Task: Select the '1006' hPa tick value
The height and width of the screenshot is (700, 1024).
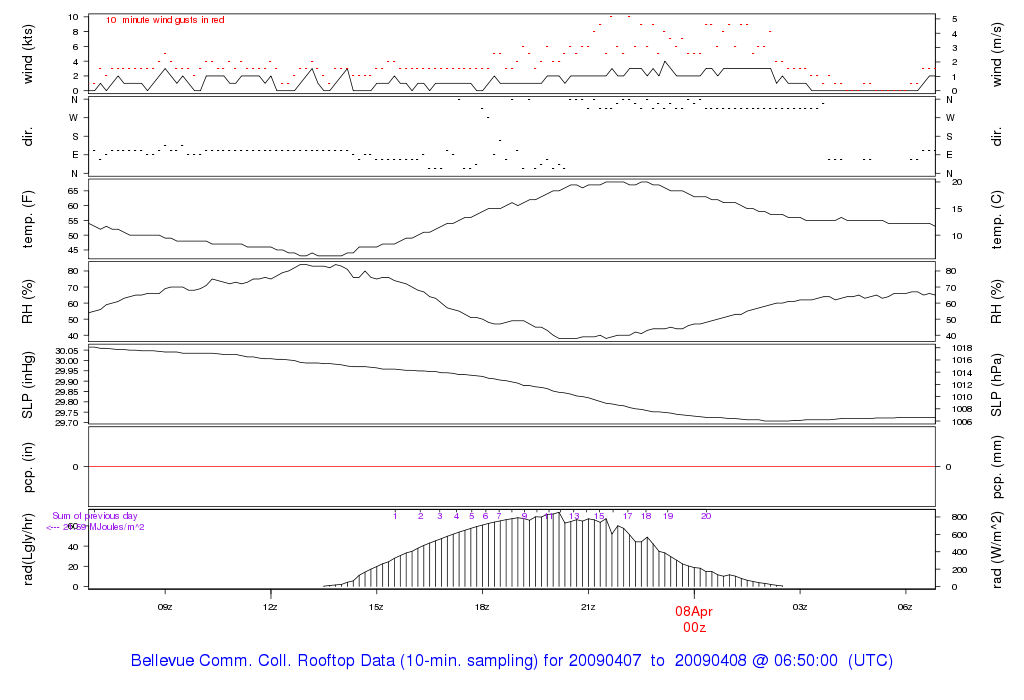Action: click(962, 422)
